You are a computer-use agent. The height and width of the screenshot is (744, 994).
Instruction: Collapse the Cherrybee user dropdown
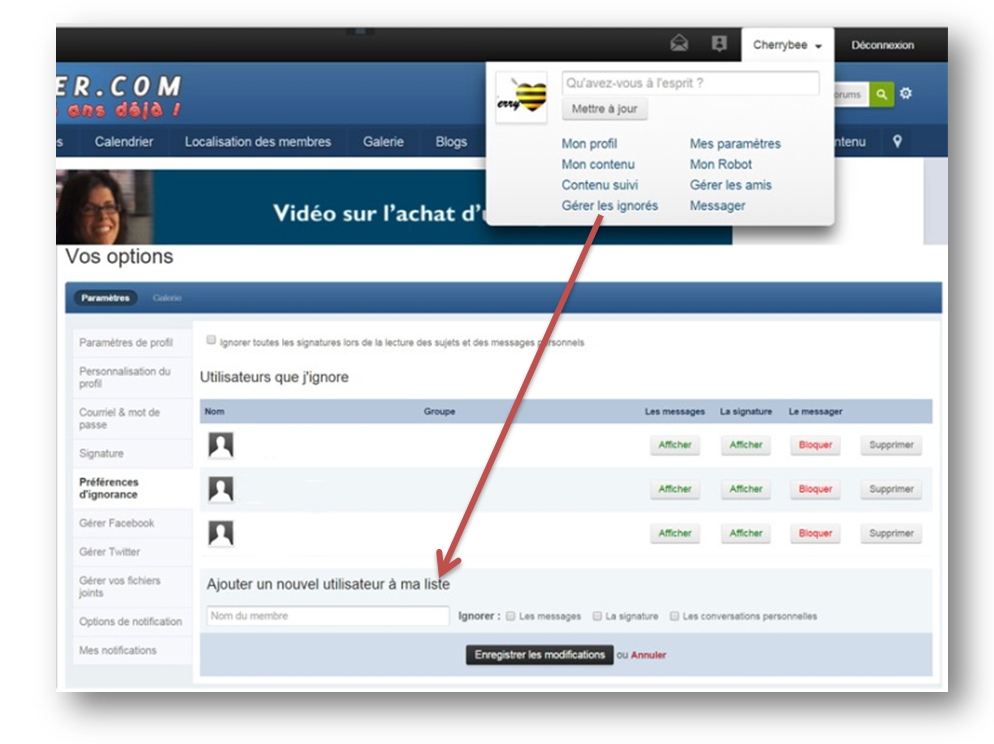(787, 45)
